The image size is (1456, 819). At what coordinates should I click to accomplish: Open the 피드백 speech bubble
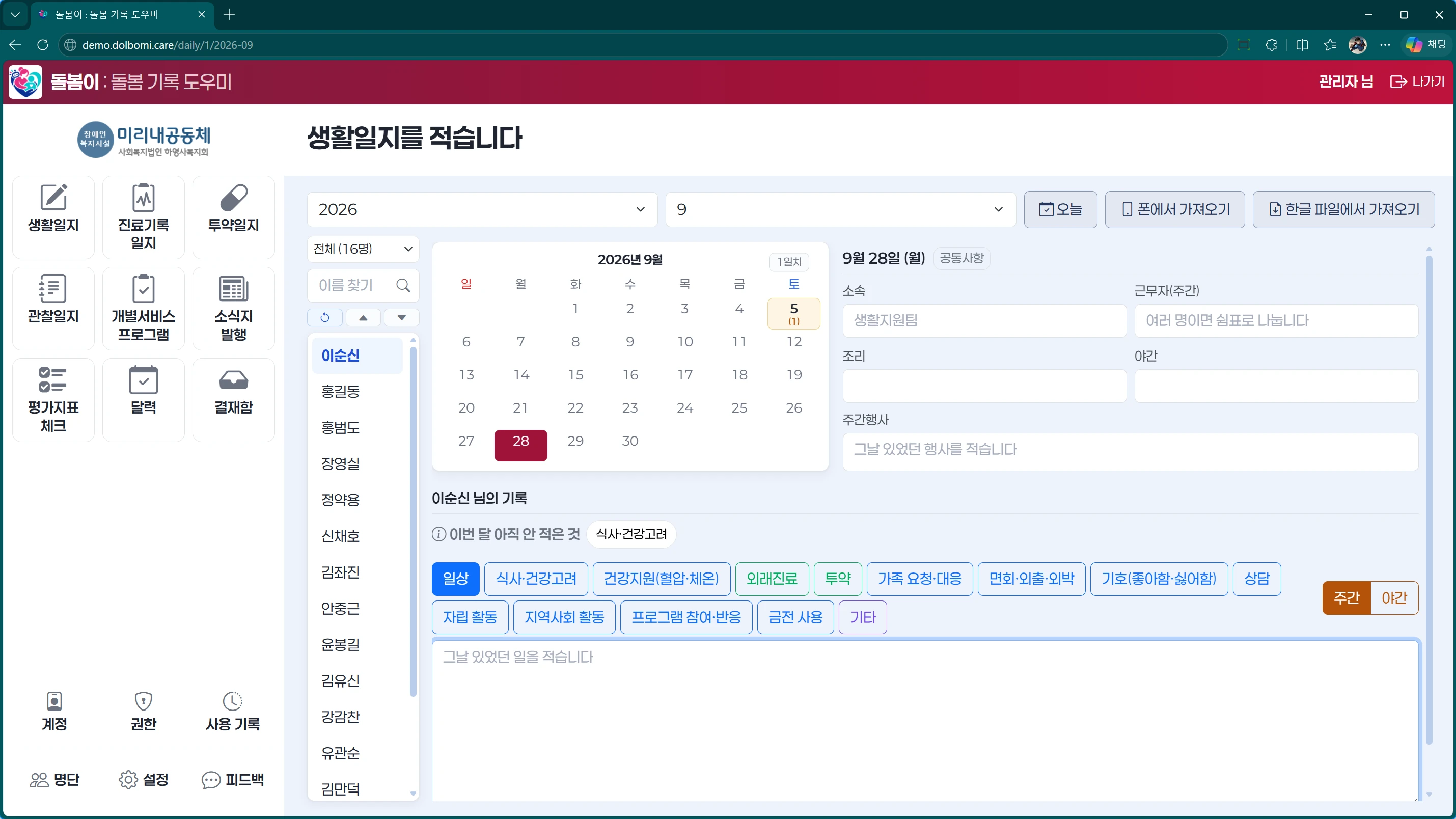(x=233, y=780)
